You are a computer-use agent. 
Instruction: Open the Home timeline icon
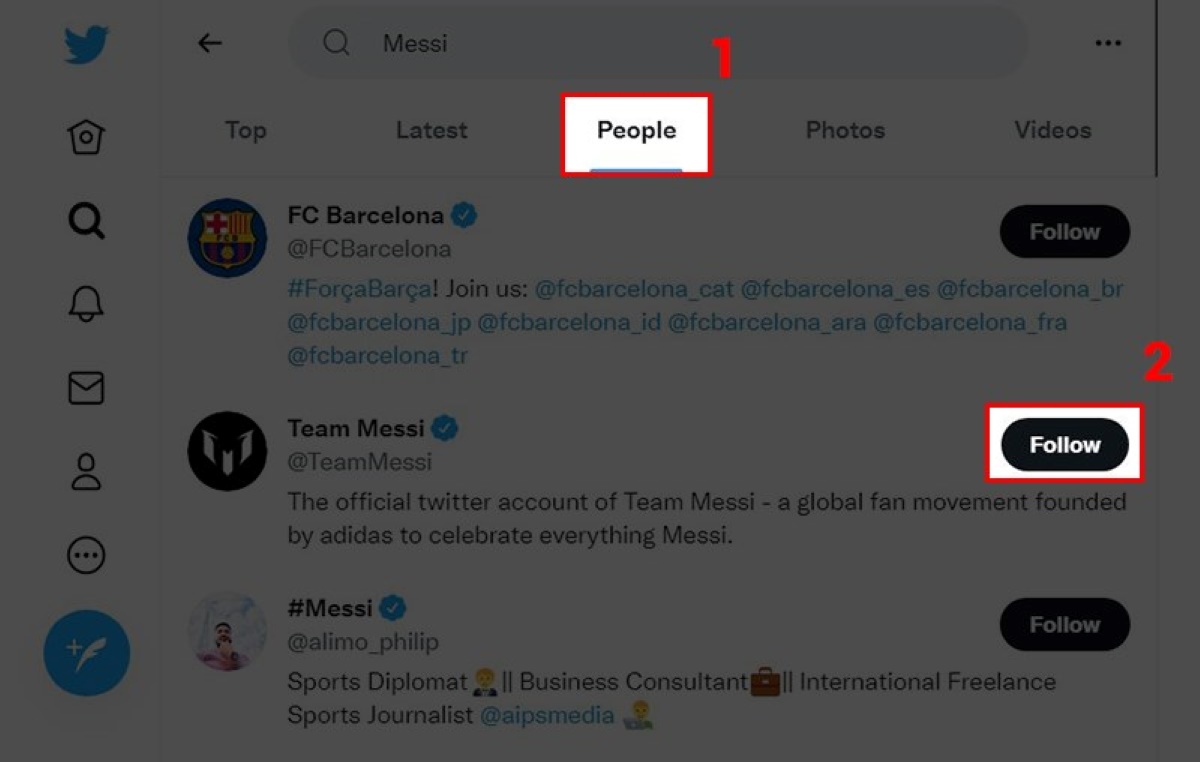86,137
